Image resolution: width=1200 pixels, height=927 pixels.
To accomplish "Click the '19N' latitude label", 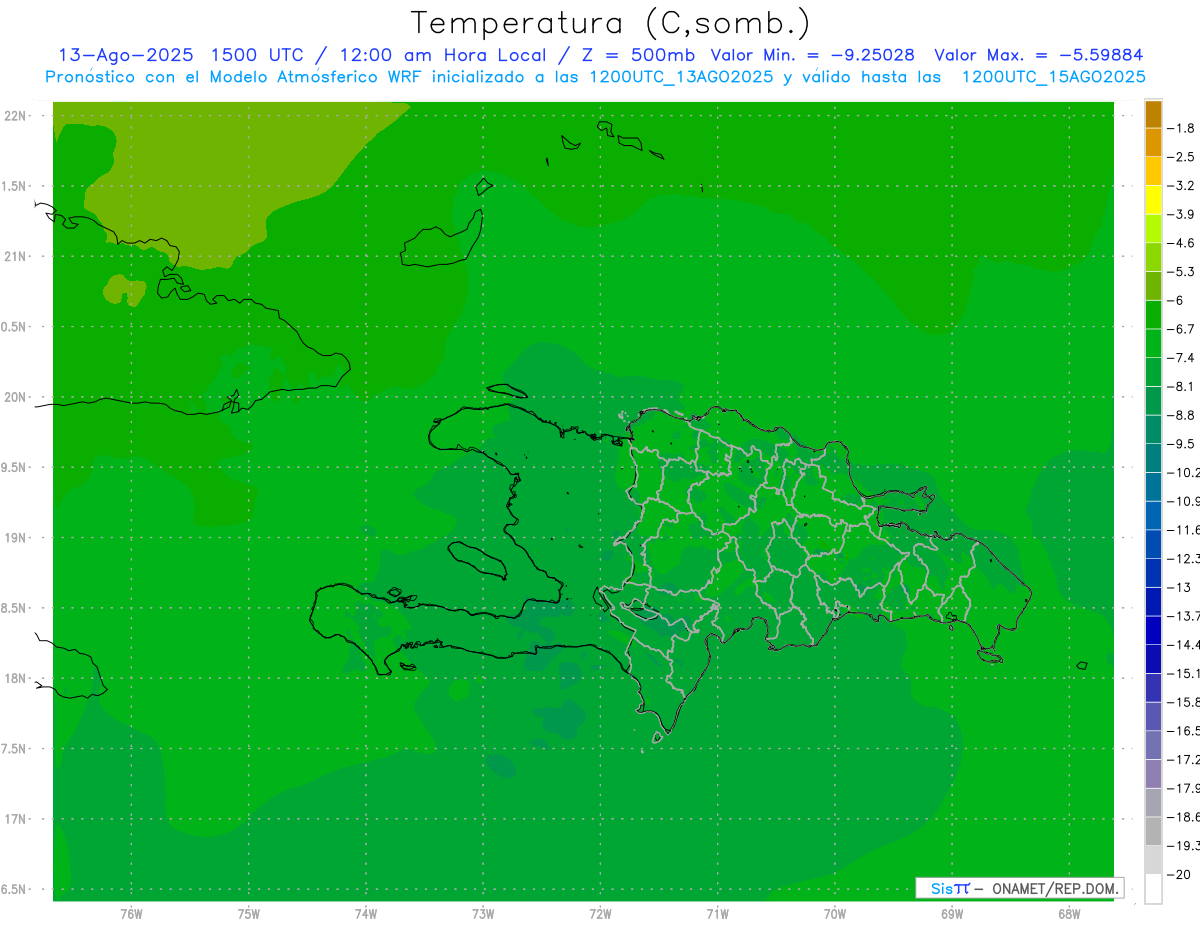I will [x=16, y=537].
